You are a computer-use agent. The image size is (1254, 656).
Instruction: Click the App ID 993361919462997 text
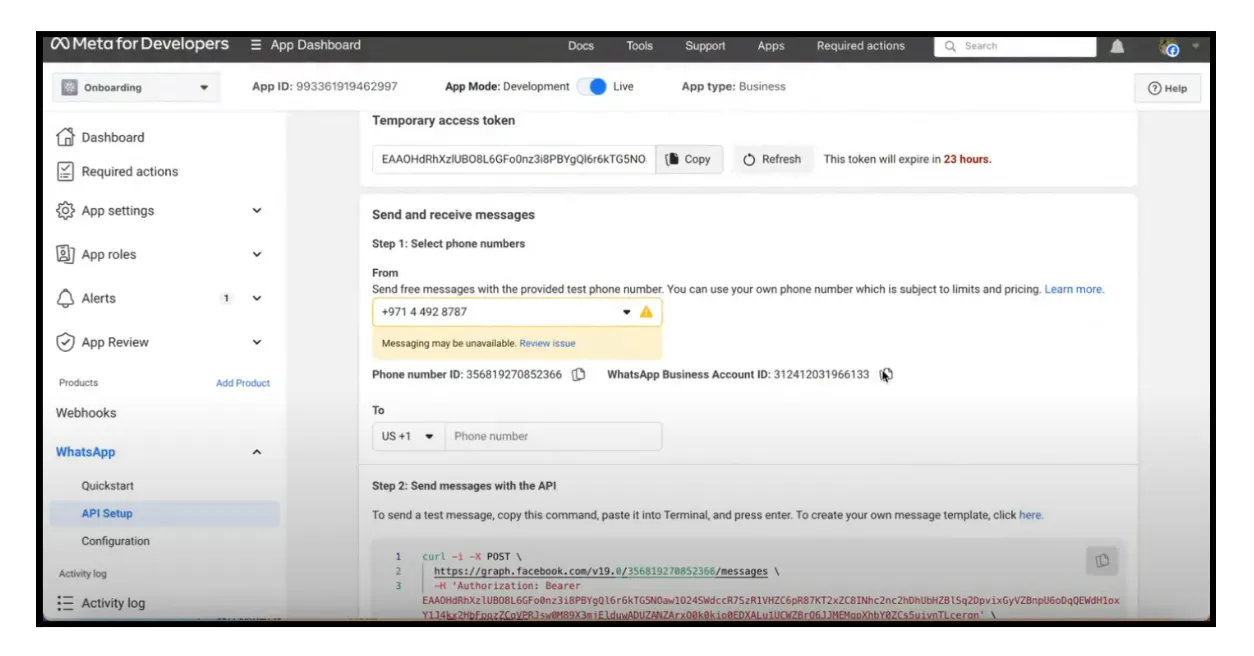point(325,87)
